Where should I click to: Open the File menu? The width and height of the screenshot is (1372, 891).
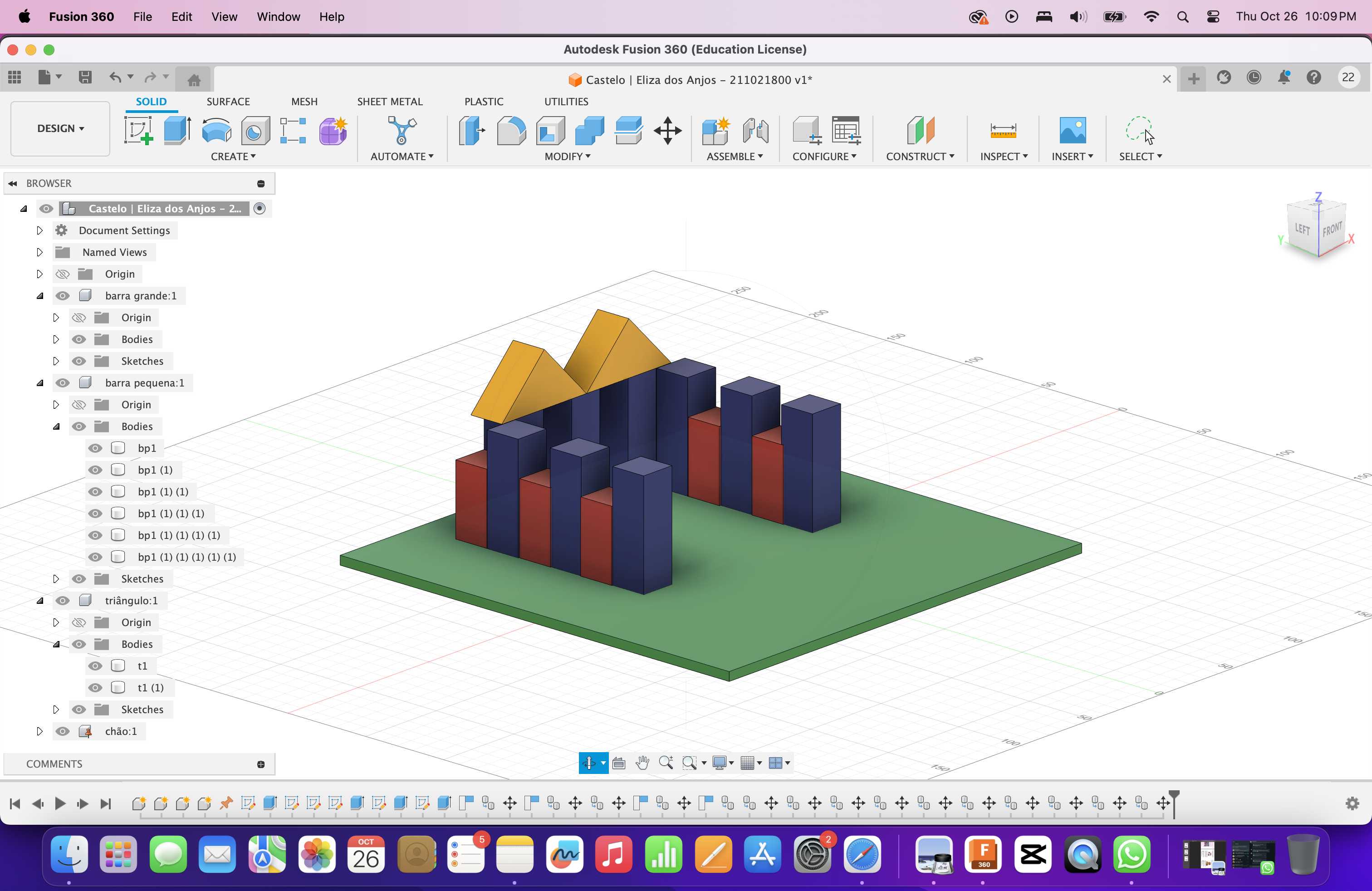pos(142,17)
